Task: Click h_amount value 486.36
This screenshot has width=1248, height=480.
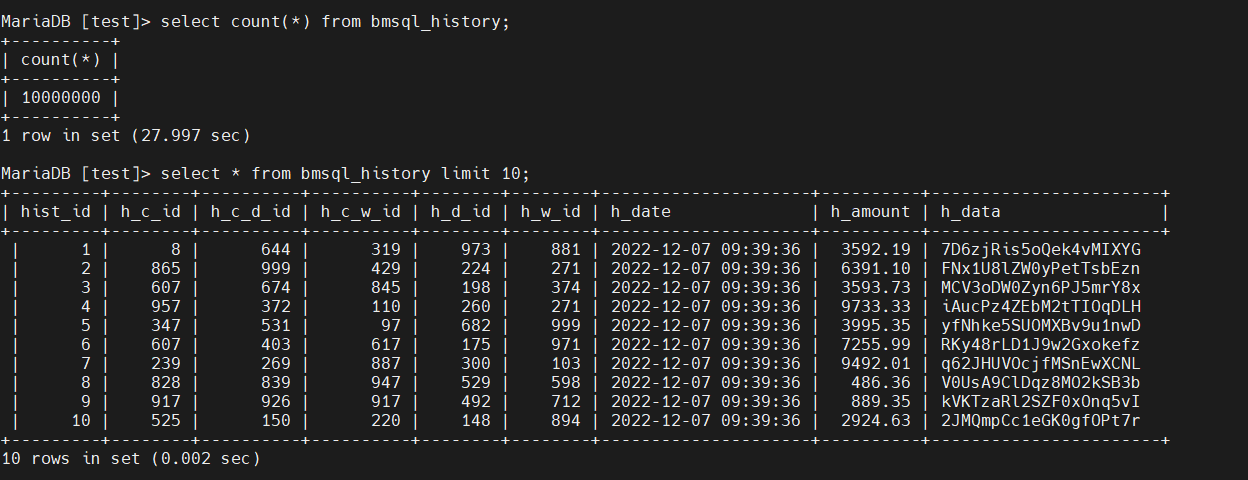Action: (881, 383)
